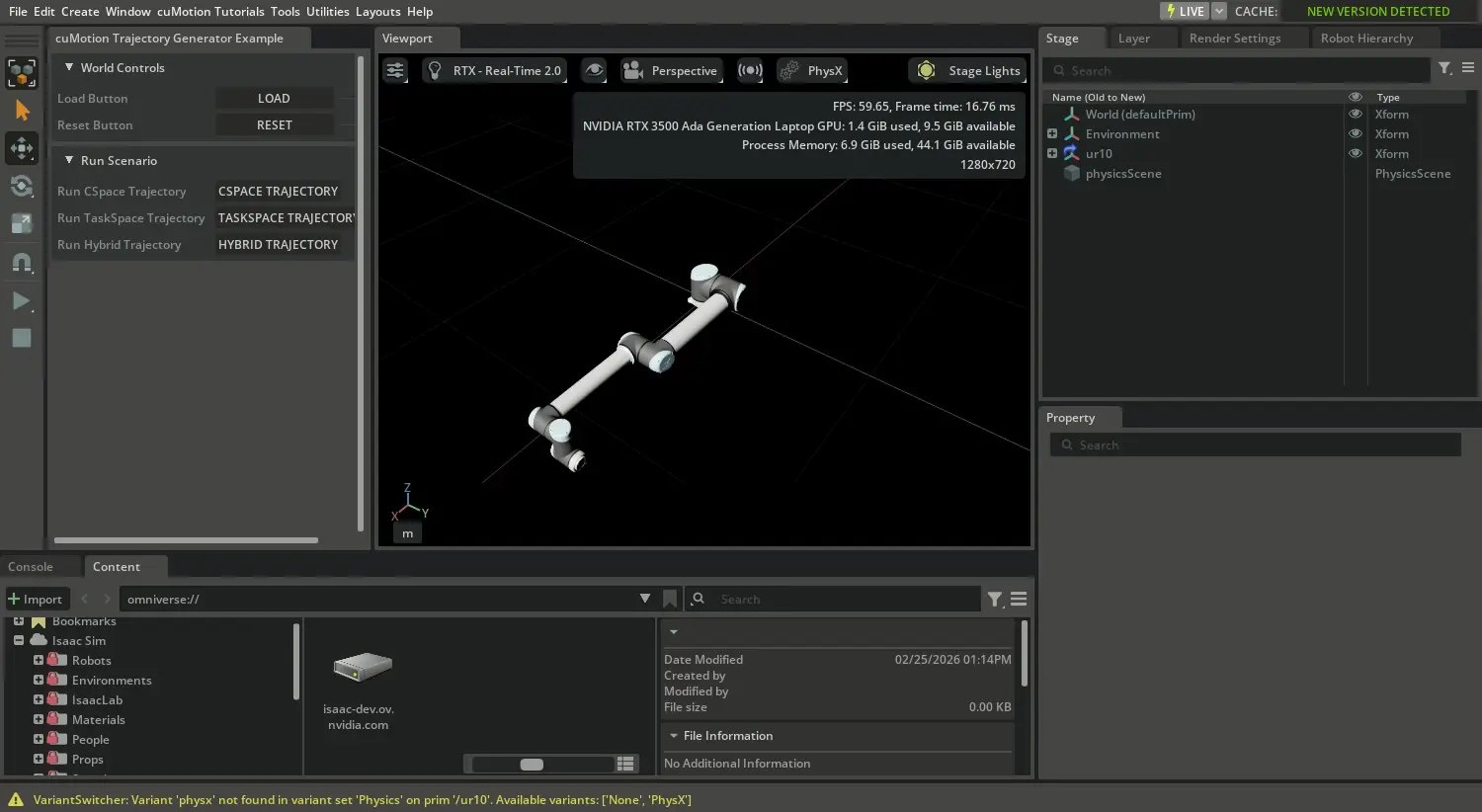Click the RTX - Real-Time 2.0 renderer selector
The width and height of the screenshot is (1482, 812).
(x=494, y=70)
